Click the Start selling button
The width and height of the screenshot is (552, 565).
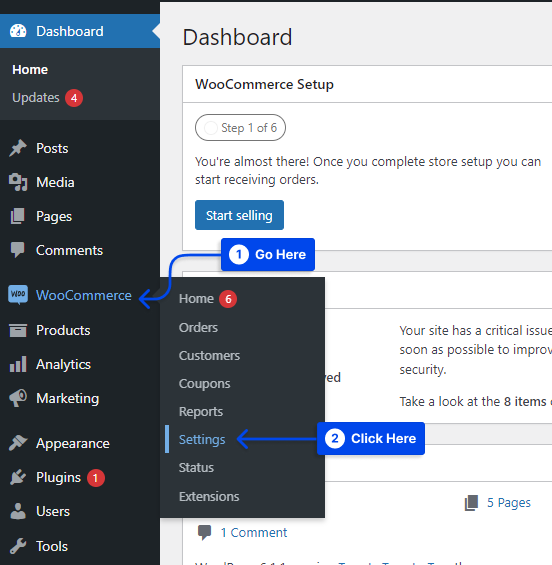click(239, 215)
